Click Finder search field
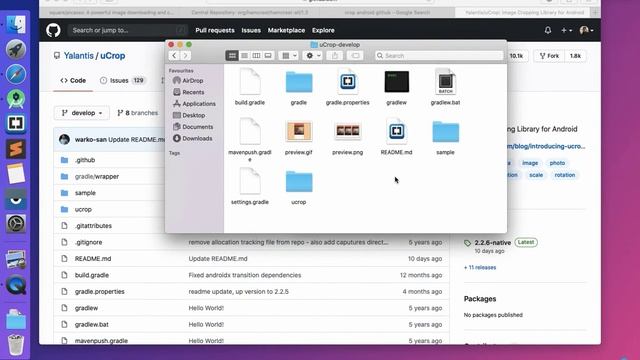The image size is (640, 360). 439,56
